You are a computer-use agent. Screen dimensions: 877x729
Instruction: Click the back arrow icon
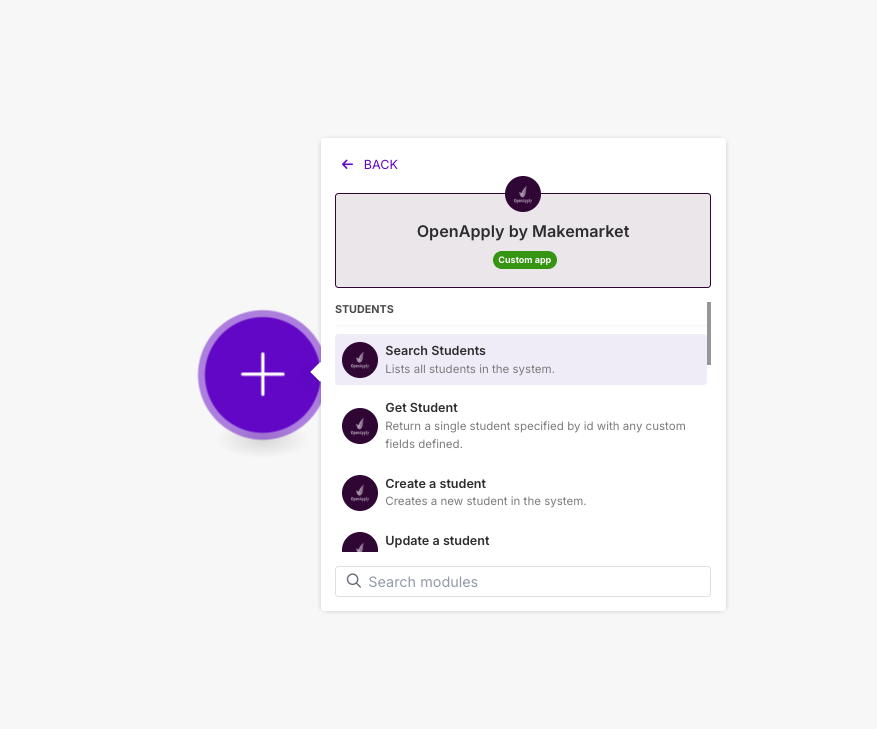(x=347, y=164)
